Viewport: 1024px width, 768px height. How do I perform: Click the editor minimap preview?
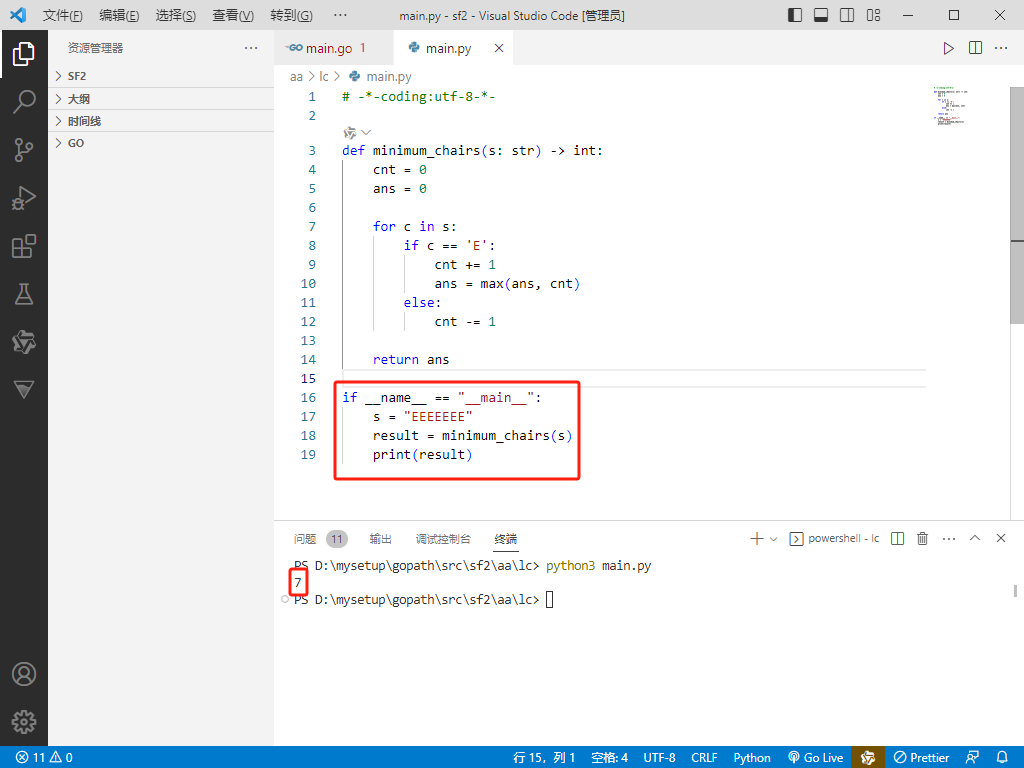click(x=950, y=106)
